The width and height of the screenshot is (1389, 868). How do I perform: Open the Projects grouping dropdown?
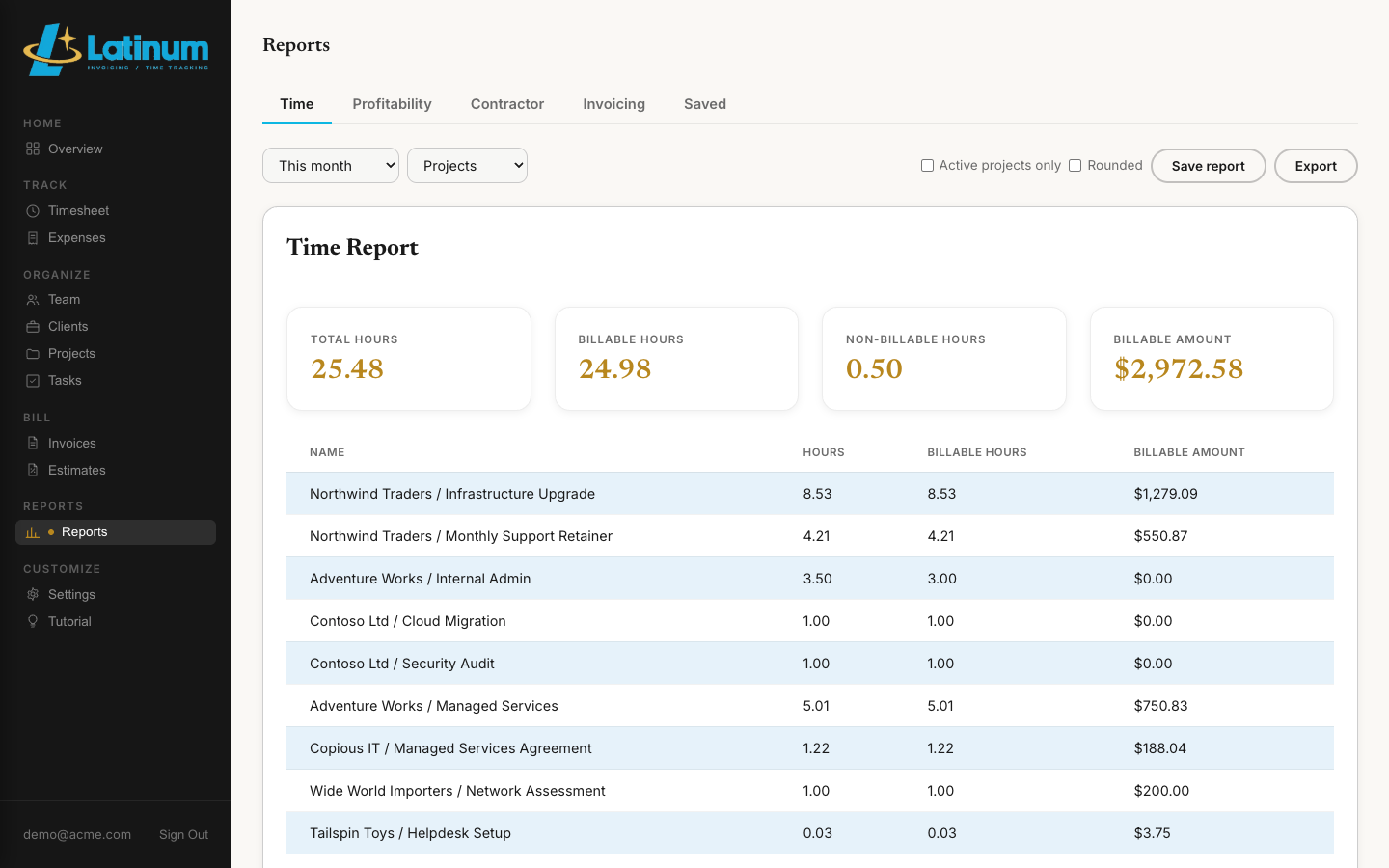pyautogui.click(x=467, y=165)
